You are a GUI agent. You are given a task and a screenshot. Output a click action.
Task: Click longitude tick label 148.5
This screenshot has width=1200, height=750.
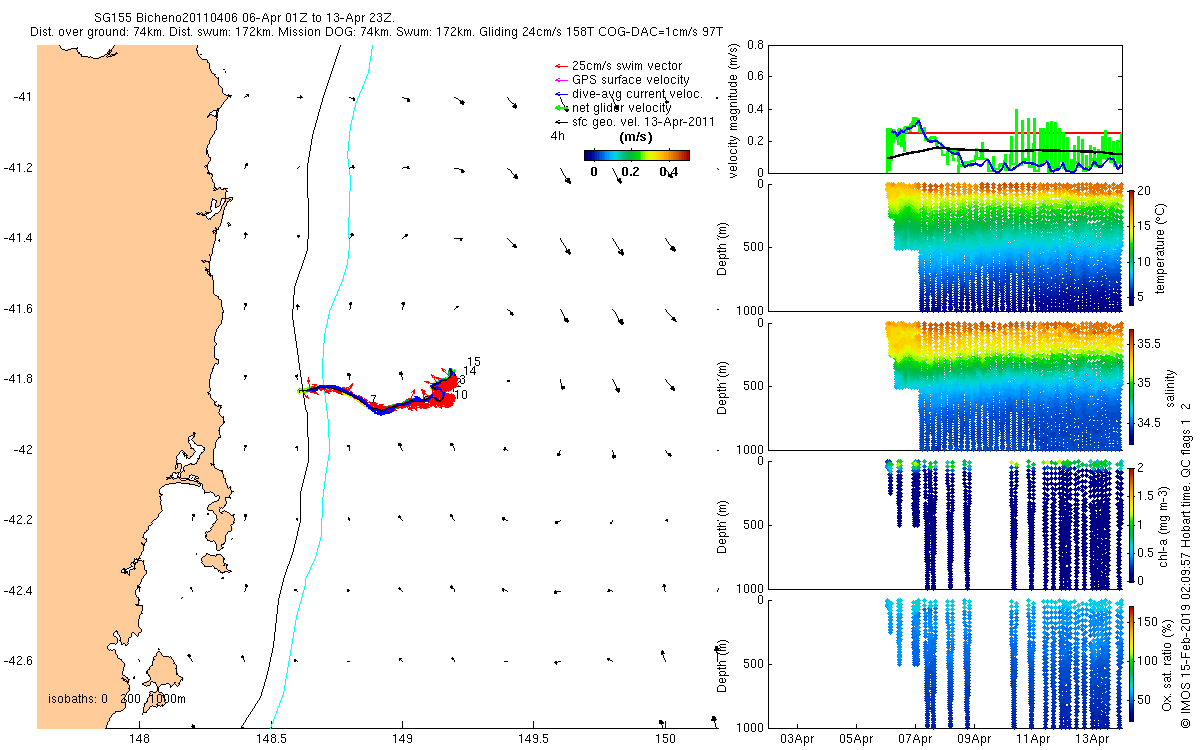(270, 739)
